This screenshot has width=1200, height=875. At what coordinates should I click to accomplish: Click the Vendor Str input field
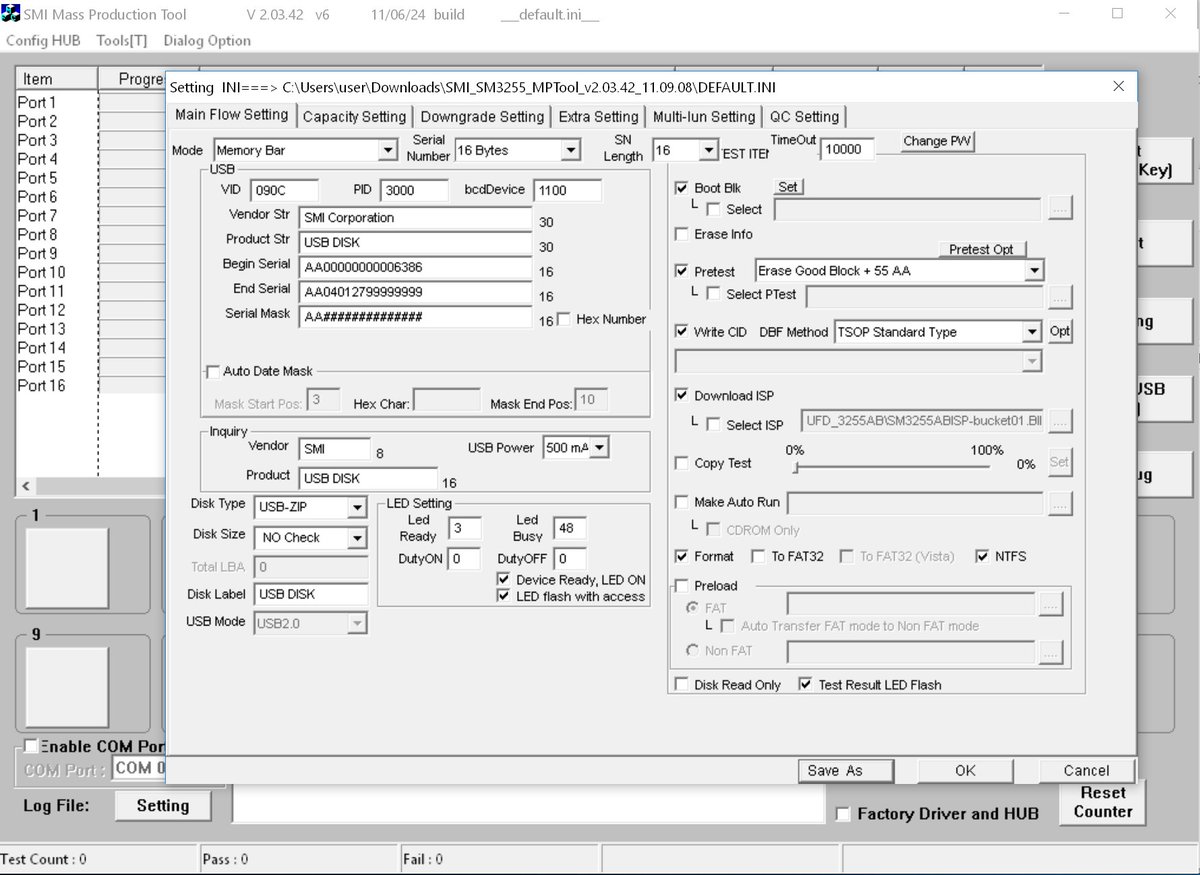pos(415,218)
